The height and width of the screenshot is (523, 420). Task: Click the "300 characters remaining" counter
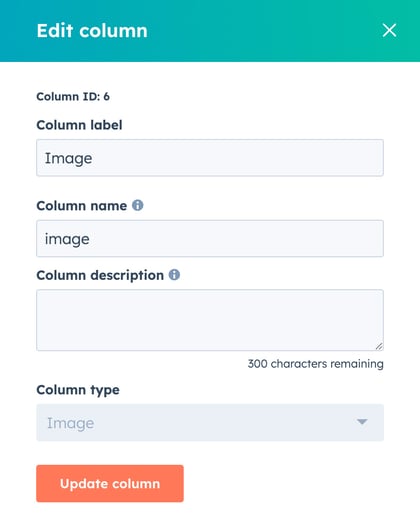(x=316, y=364)
